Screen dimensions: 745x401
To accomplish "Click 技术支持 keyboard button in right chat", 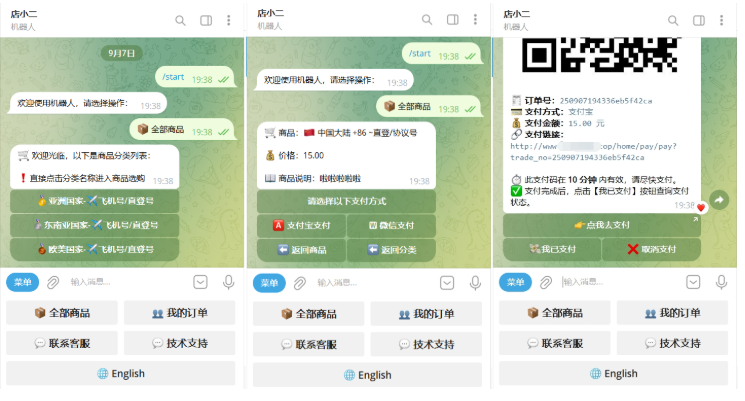I will 672,343.
